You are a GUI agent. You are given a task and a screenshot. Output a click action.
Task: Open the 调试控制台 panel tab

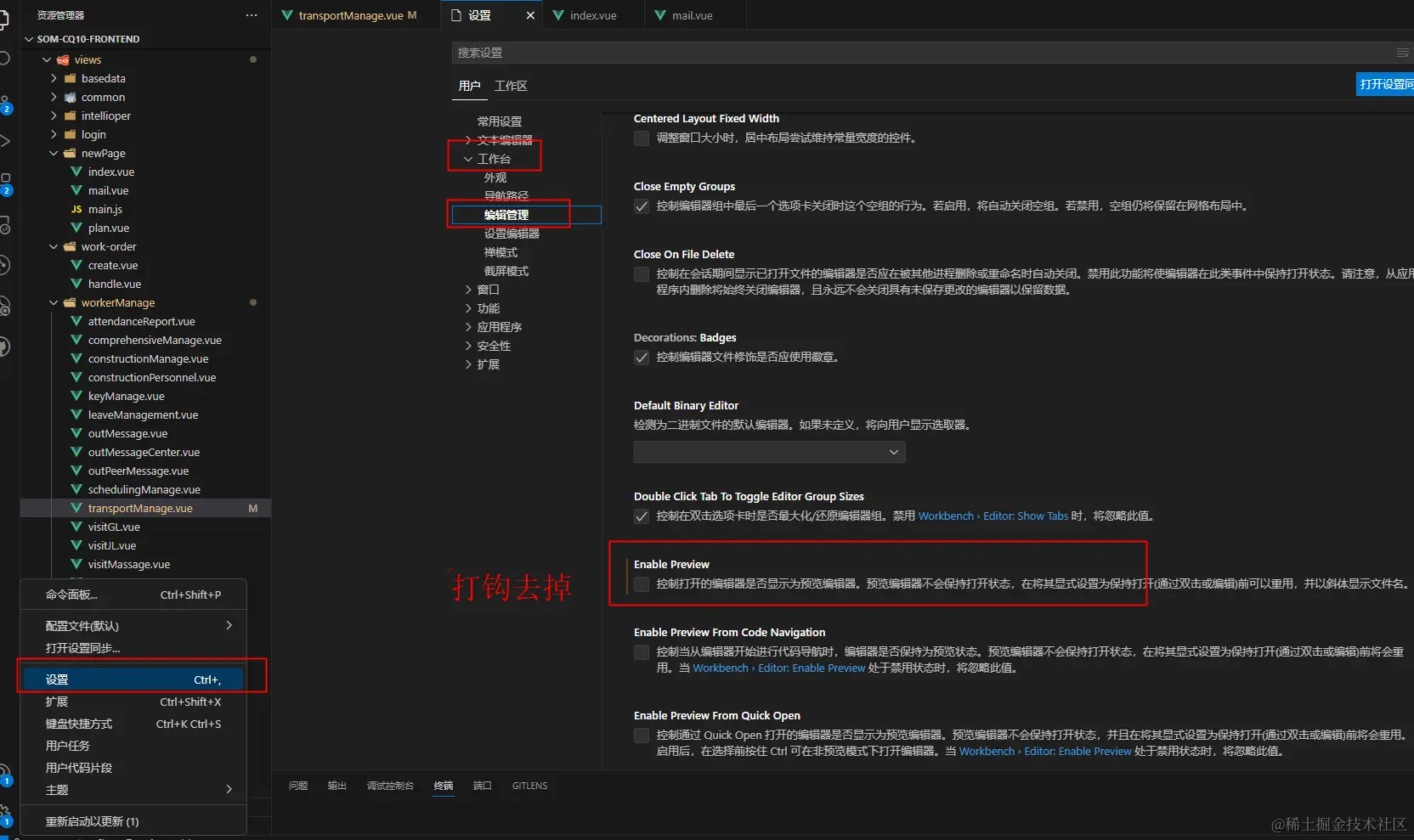(x=390, y=786)
